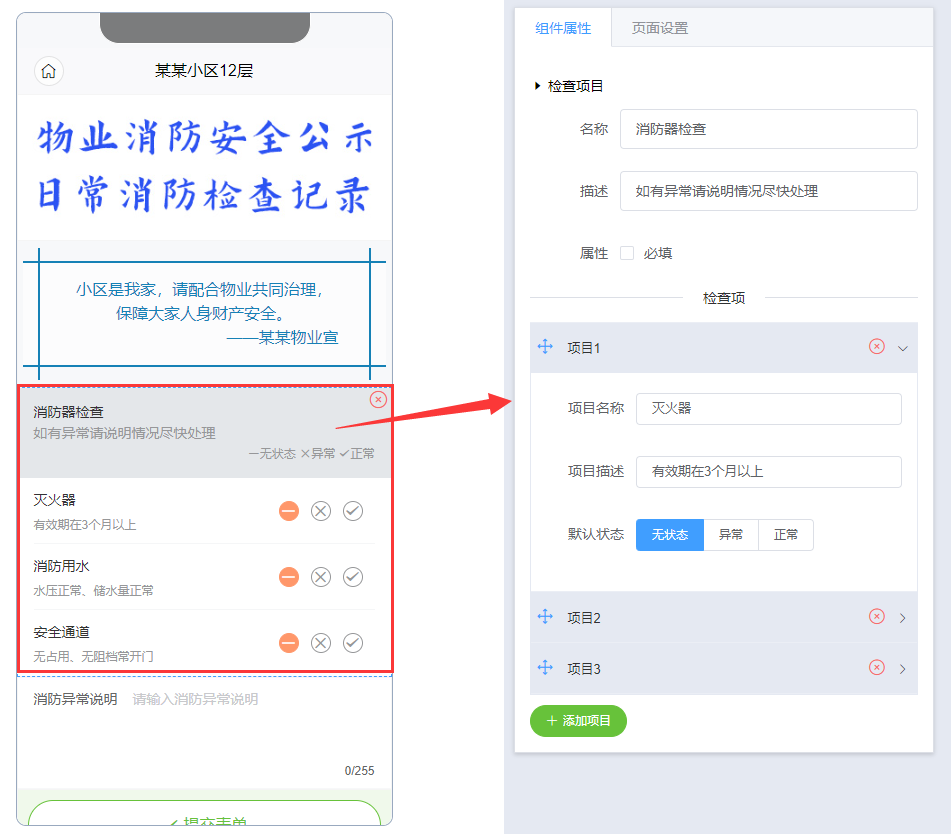Delete 项目3 using its red circle X
The height and width of the screenshot is (834, 951).
(877, 668)
